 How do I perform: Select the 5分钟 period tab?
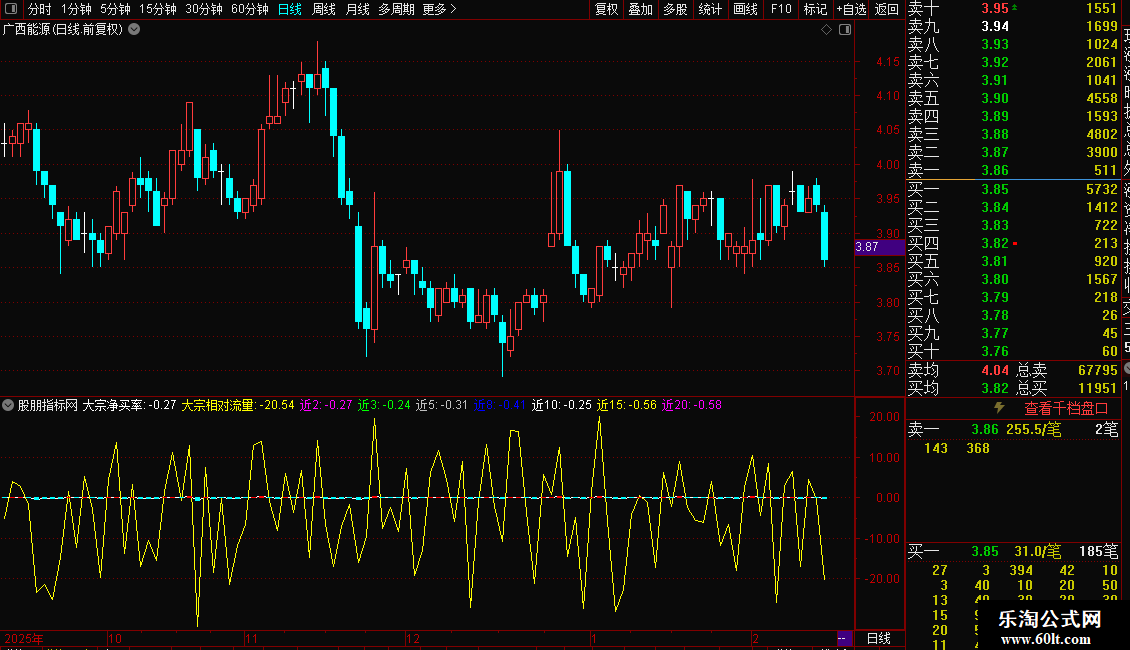click(115, 9)
